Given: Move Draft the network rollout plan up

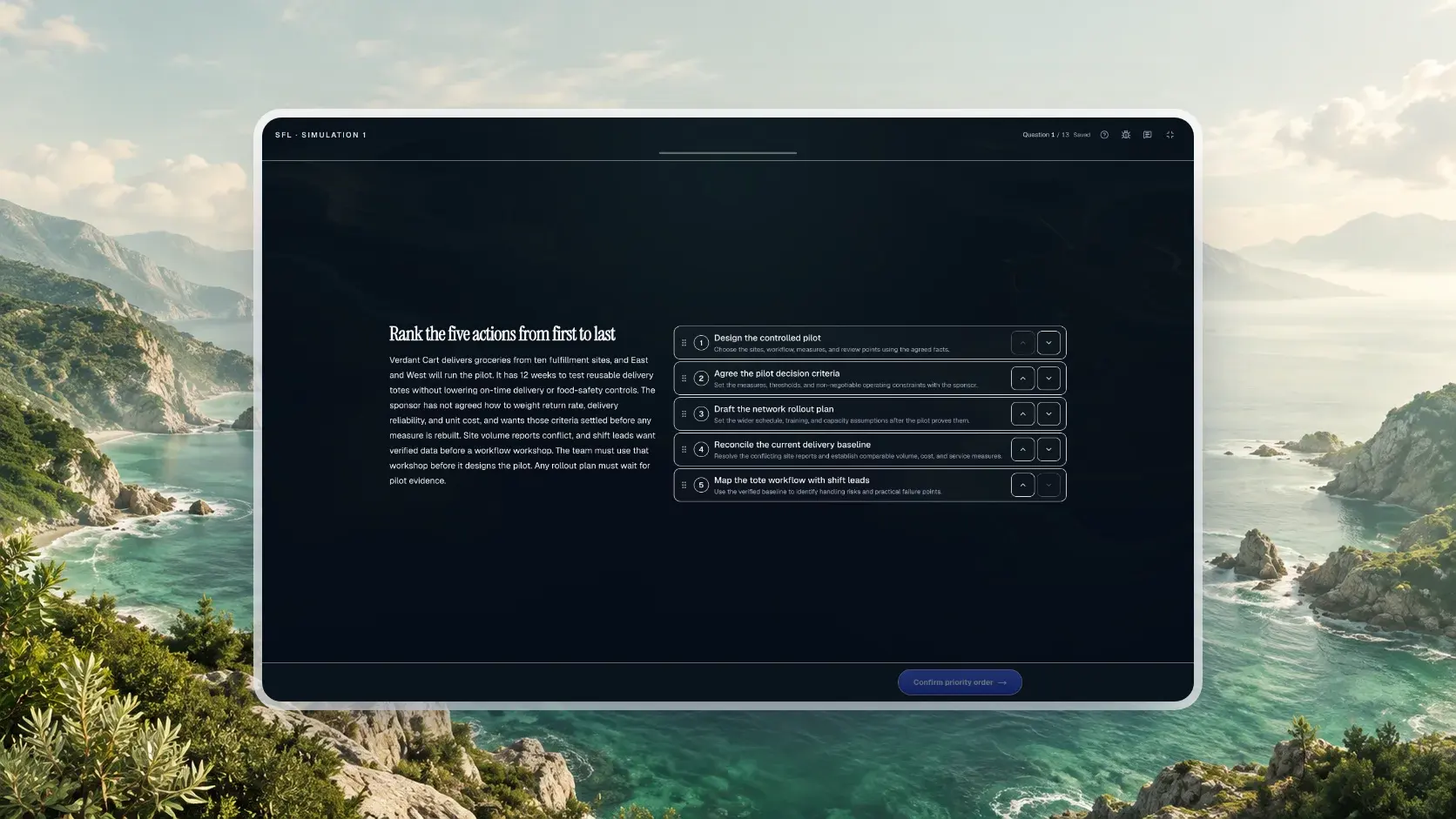Looking at the screenshot, I should (1022, 414).
